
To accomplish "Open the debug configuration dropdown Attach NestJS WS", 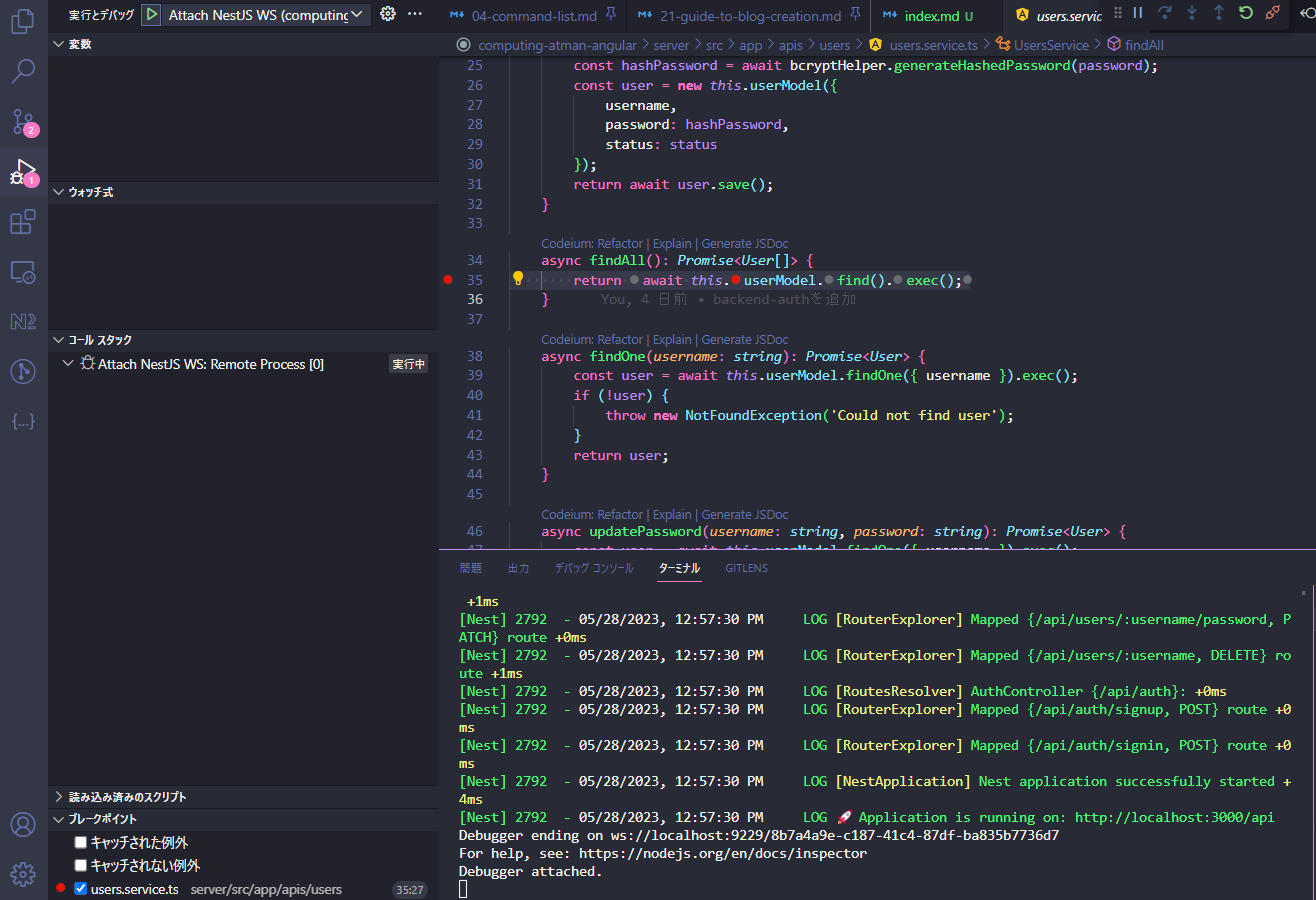I will click(267, 15).
